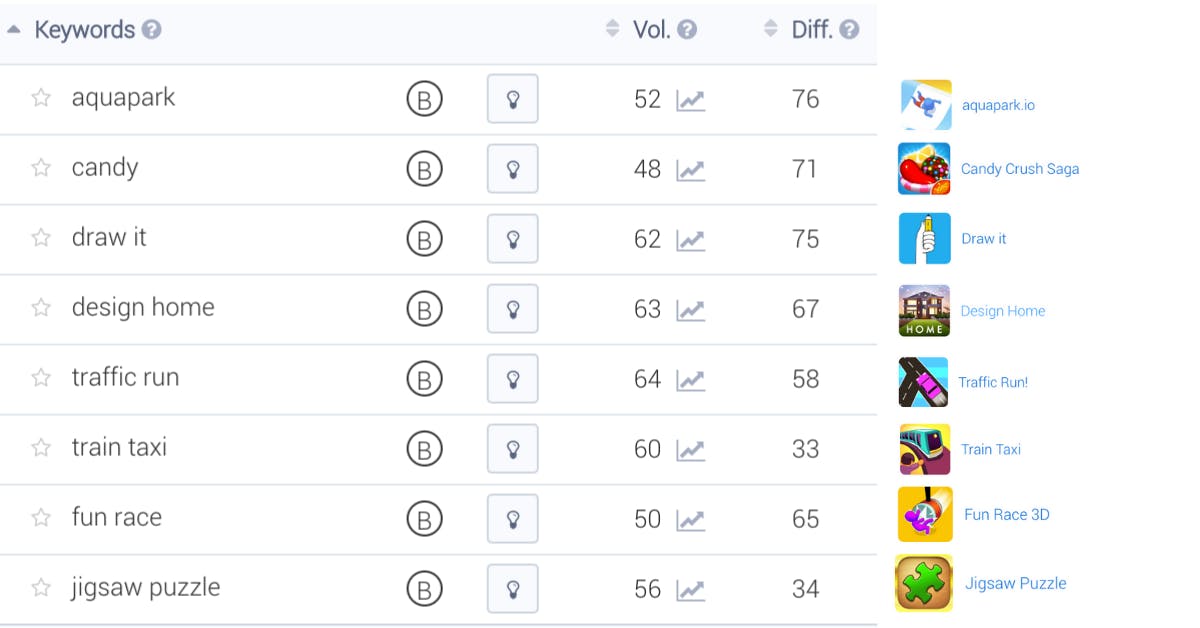The width and height of the screenshot is (1200, 628).
Task: Star the aquapark keyword
Action: 41,98
